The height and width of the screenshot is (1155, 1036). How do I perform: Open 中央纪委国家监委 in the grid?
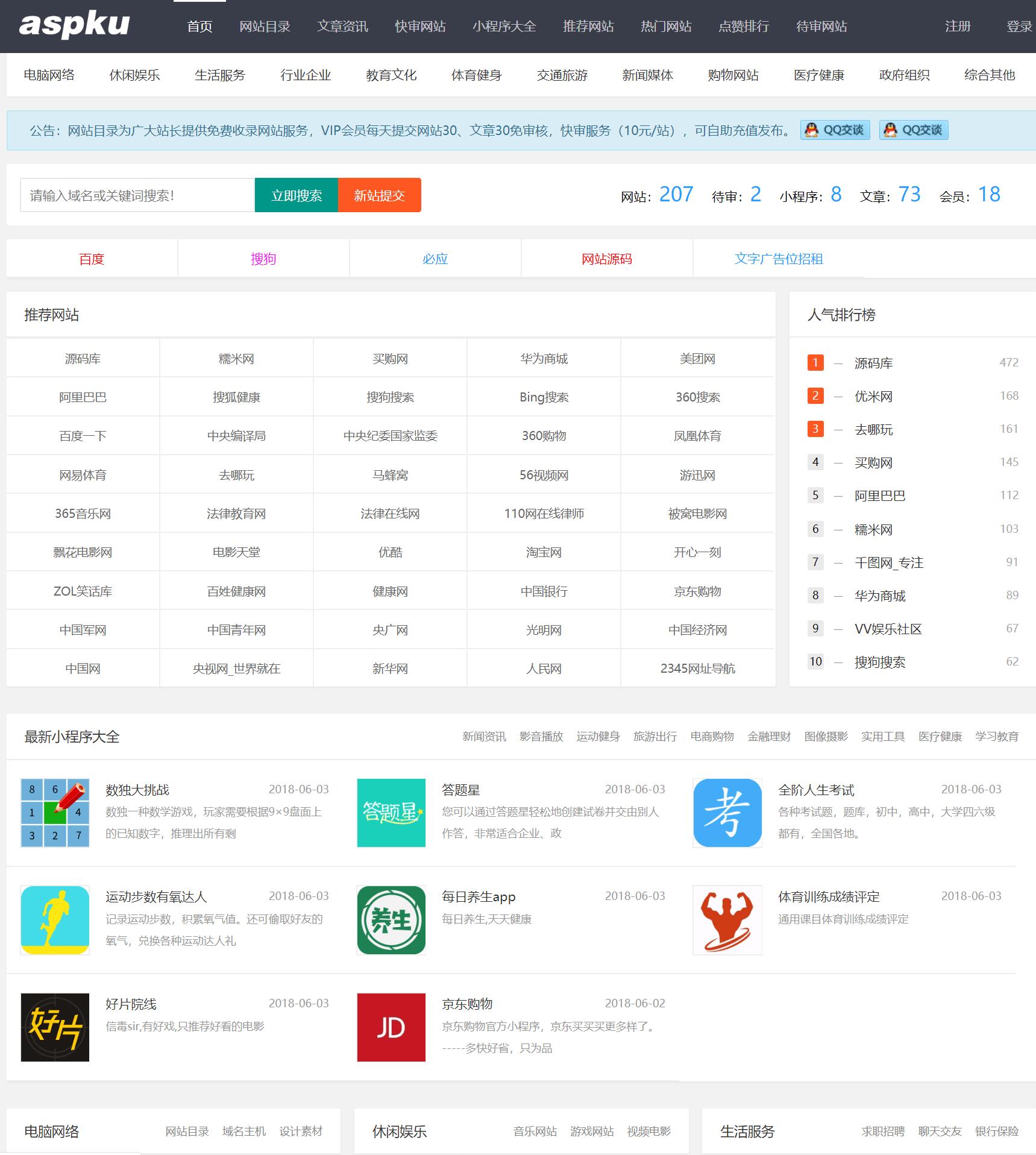(390, 436)
